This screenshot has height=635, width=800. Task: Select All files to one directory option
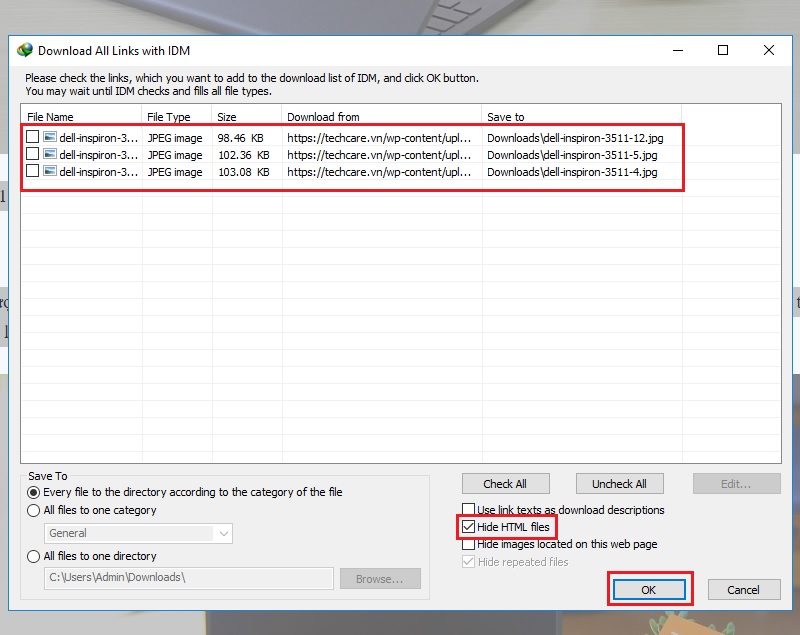pos(34,556)
